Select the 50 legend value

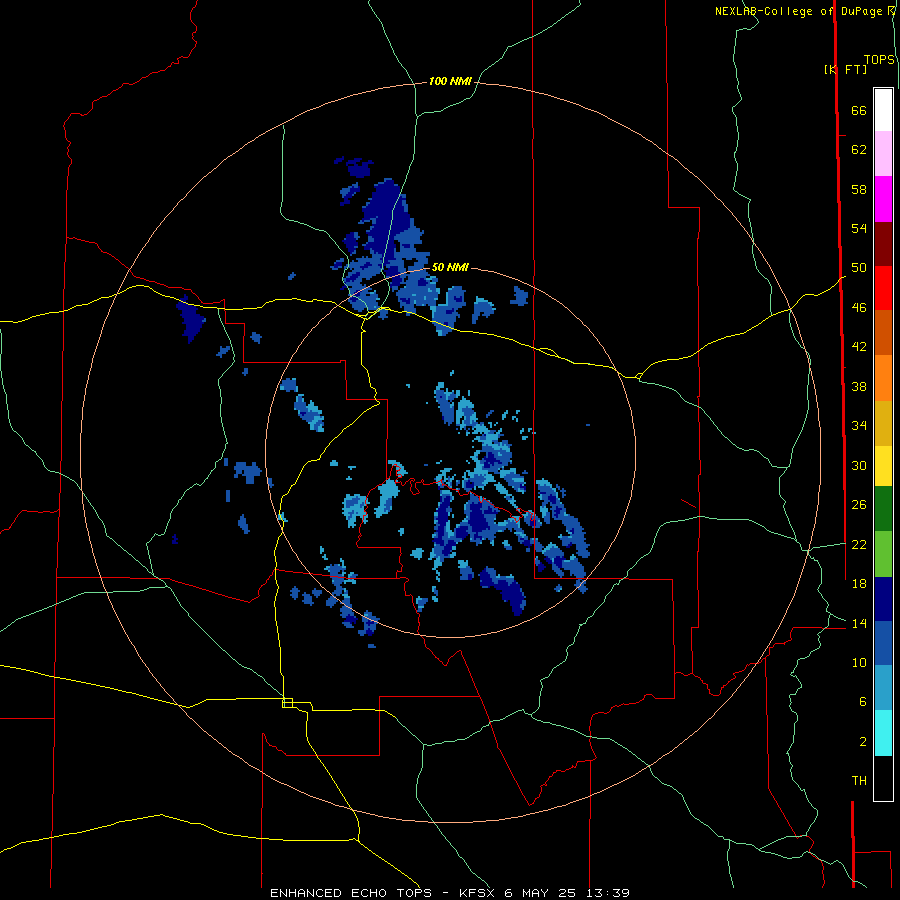[859, 268]
